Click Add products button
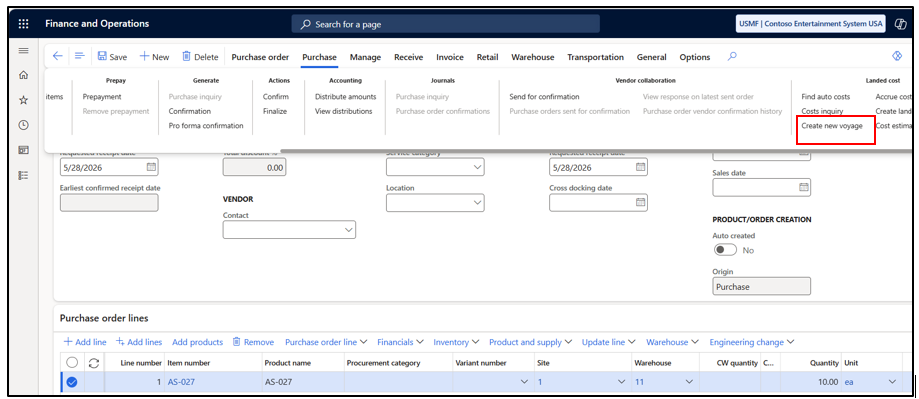Image resolution: width=919 pixels, height=399 pixels. click(x=198, y=342)
